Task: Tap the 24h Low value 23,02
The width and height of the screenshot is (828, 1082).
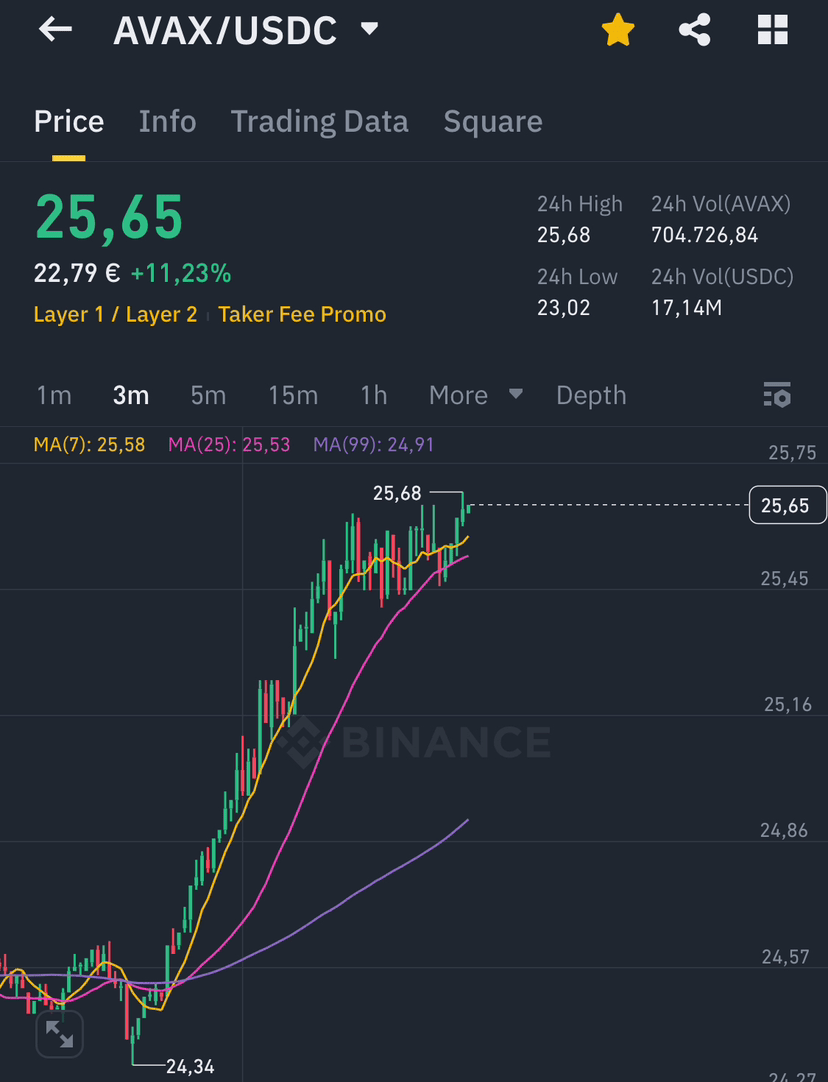Action: (564, 308)
